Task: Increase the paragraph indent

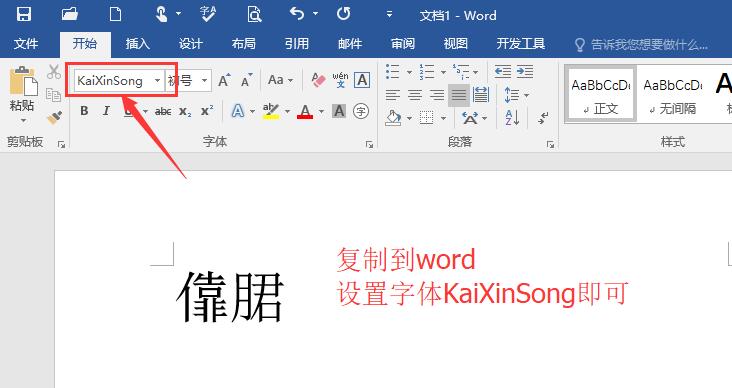Action: 525,71
